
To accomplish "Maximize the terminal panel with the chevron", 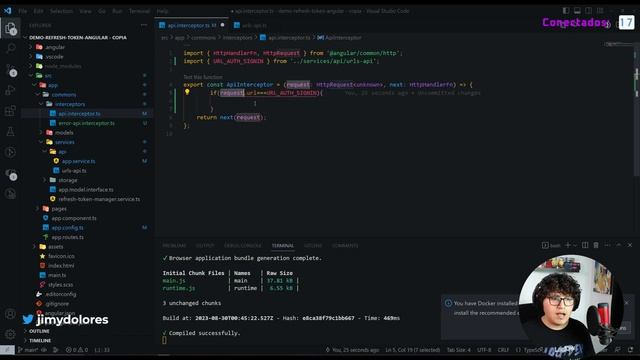I will point(618,245).
